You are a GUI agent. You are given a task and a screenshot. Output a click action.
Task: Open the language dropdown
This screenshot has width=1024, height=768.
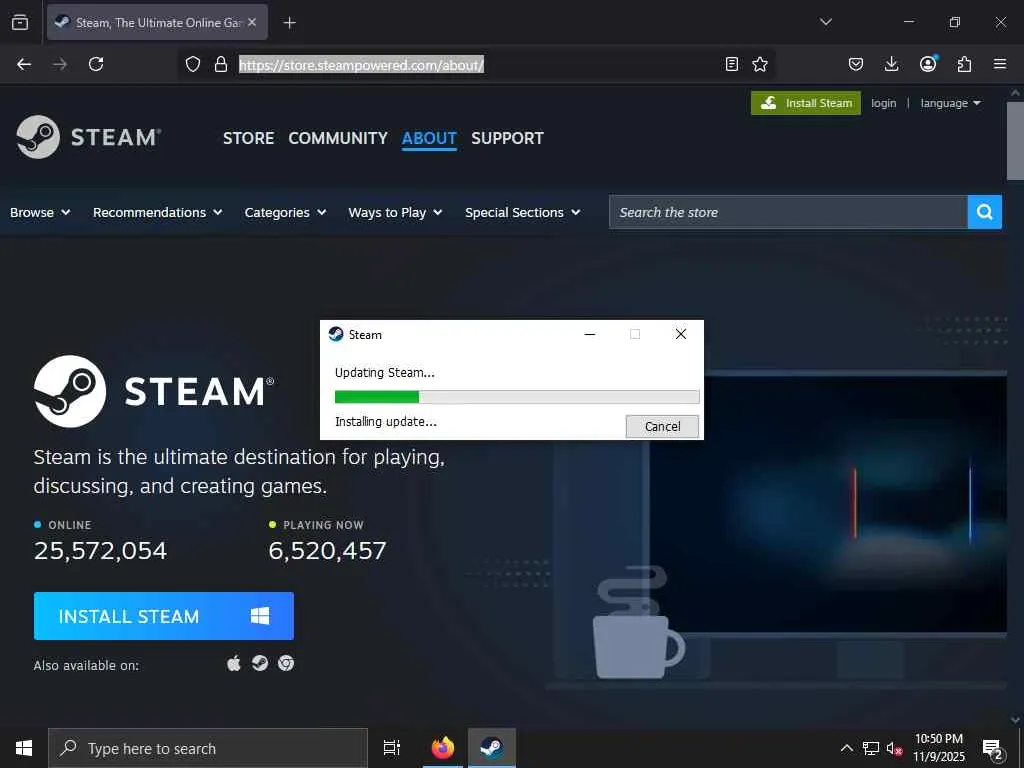(950, 103)
